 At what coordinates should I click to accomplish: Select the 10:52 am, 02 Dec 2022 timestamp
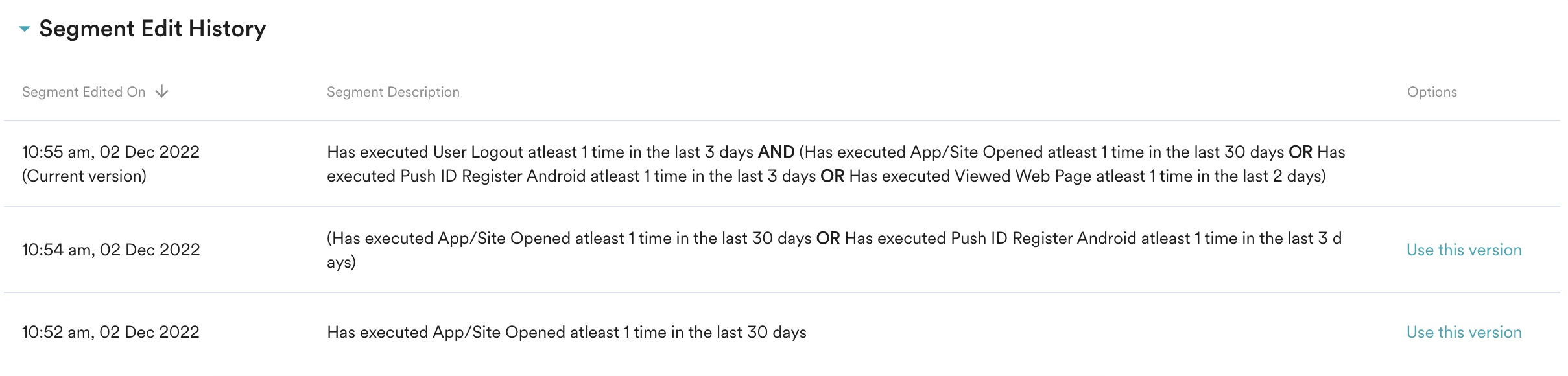click(111, 333)
